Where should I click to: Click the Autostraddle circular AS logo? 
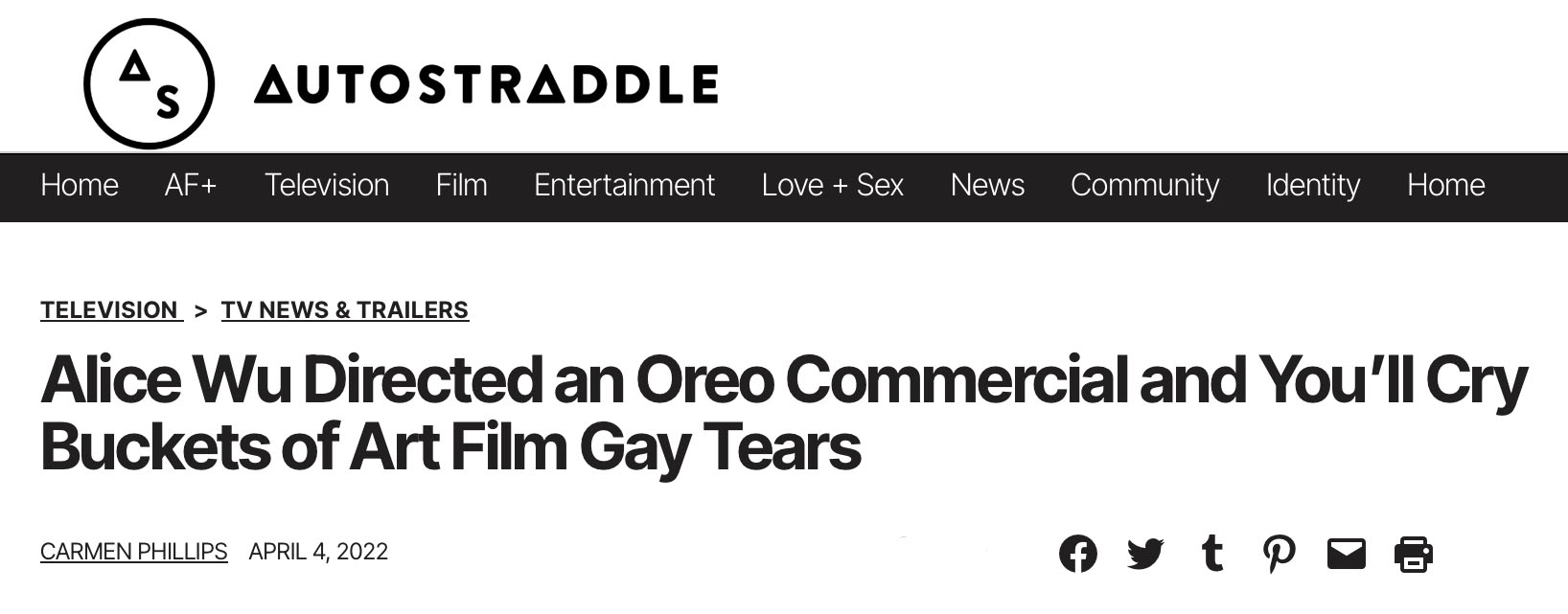pyautogui.click(x=149, y=83)
